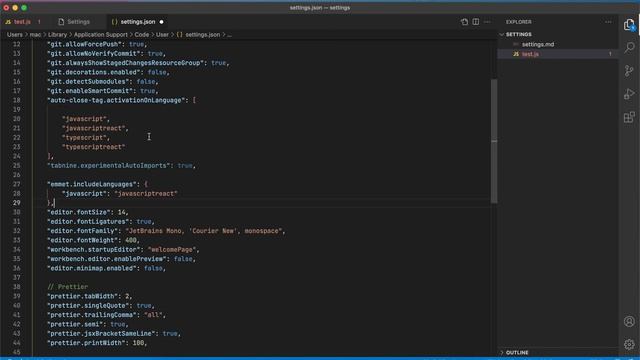
Task: Click "git.enableSmartCommit" key text
Action: [90, 91]
